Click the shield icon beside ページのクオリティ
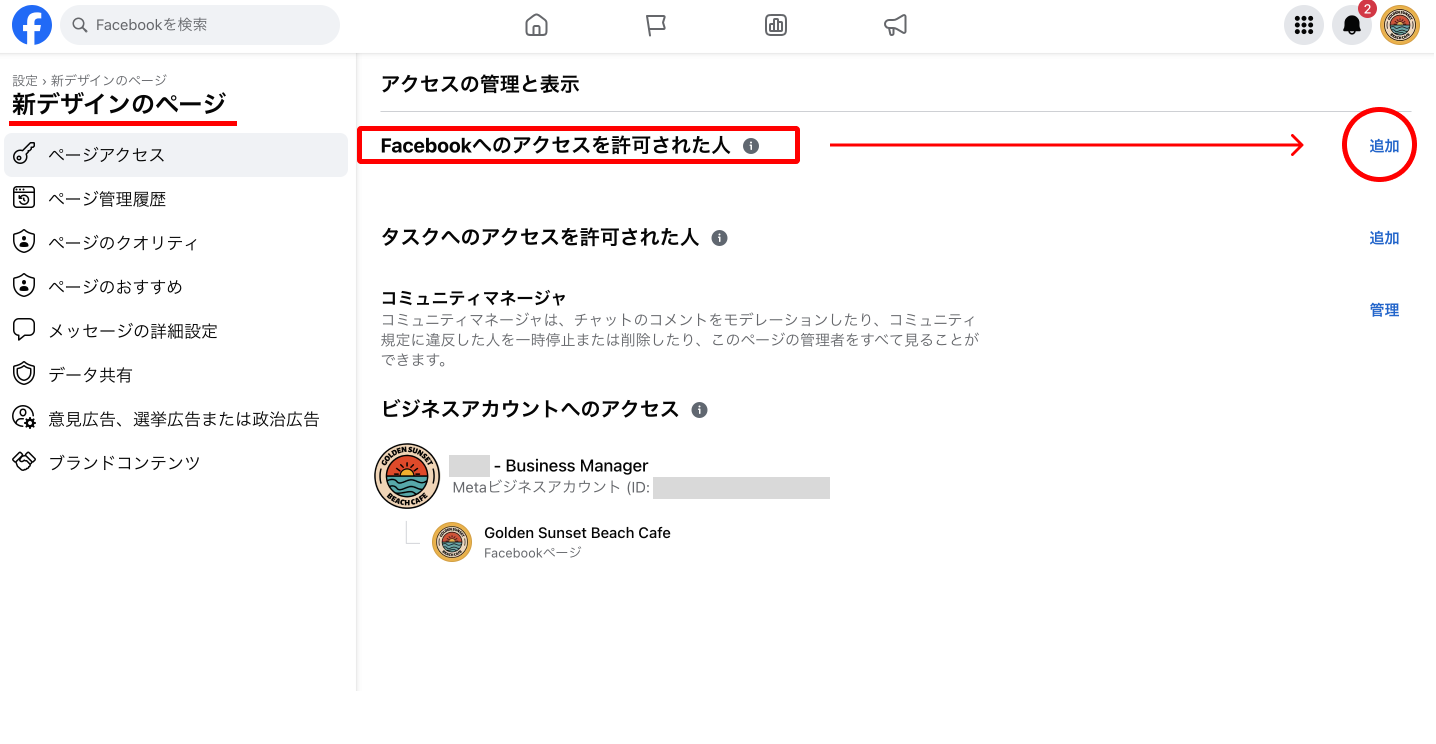The width and height of the screenshot is (1436, 744). click(24, 242)
